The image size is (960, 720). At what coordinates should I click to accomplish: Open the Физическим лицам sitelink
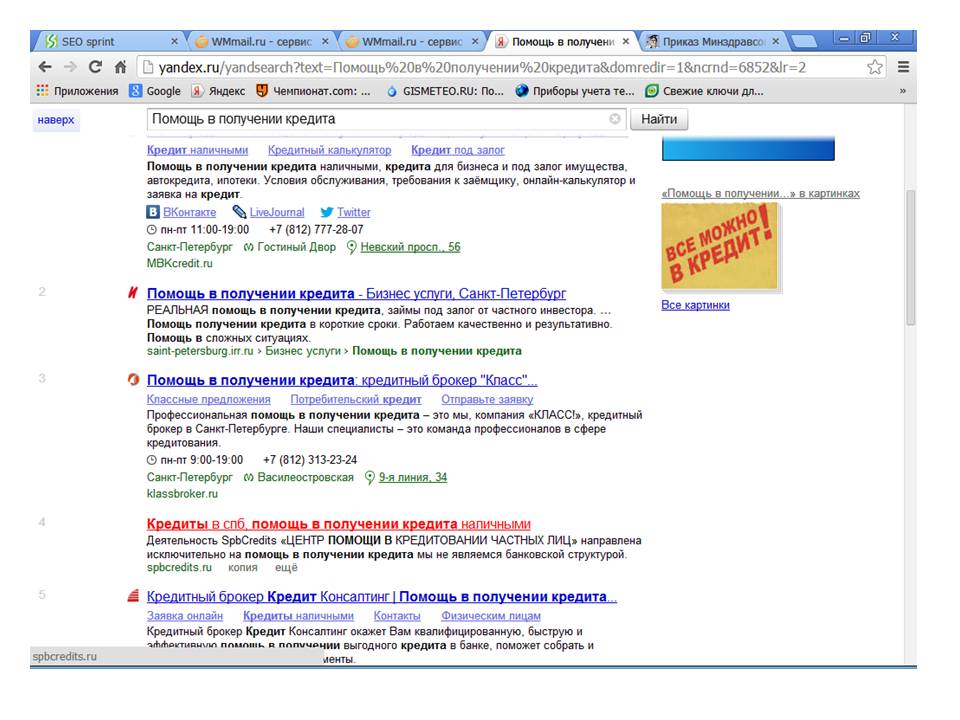(x=491, y=616)
